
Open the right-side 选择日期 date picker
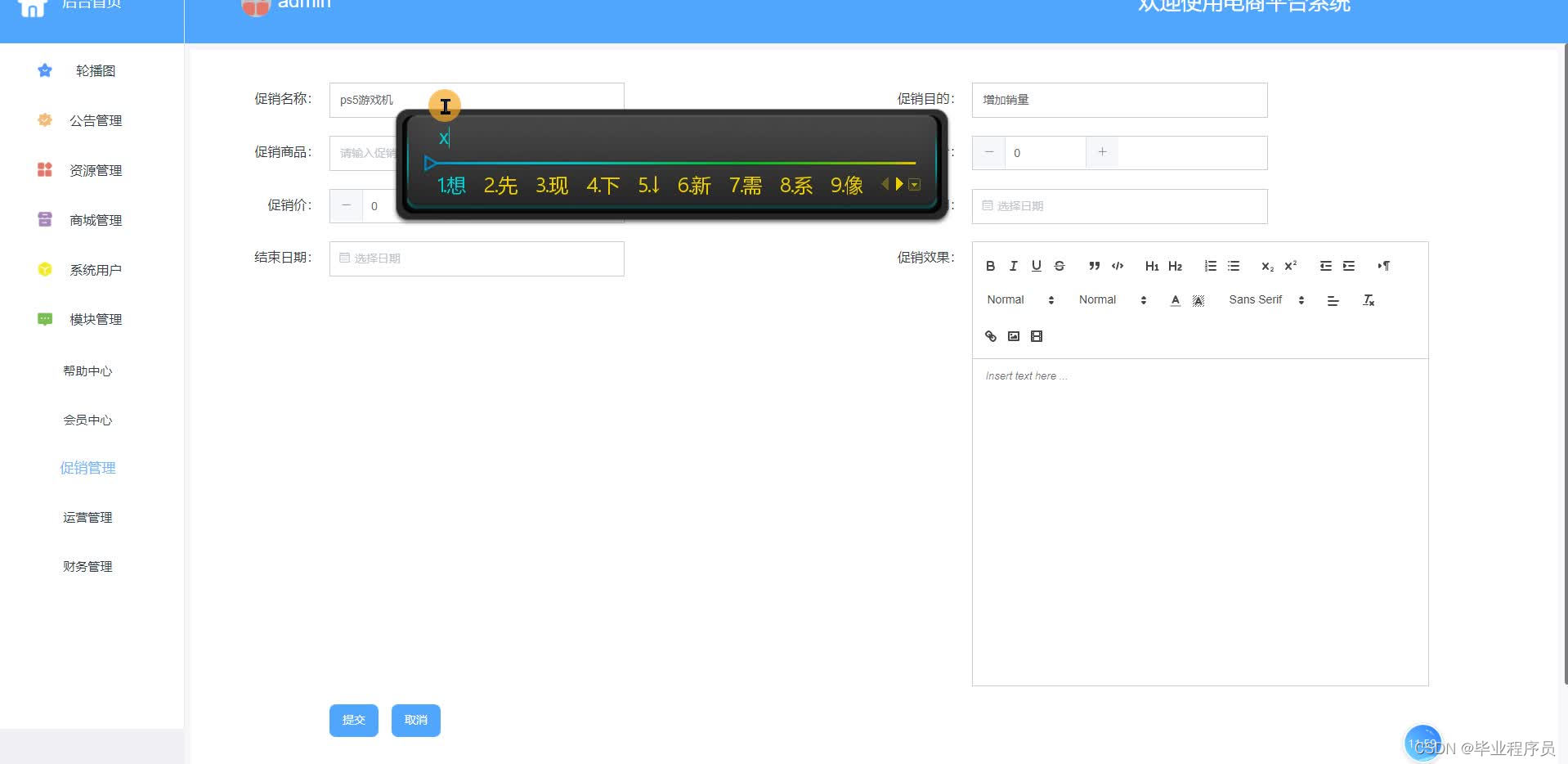pyautogui.click(x=1119, y=206)
